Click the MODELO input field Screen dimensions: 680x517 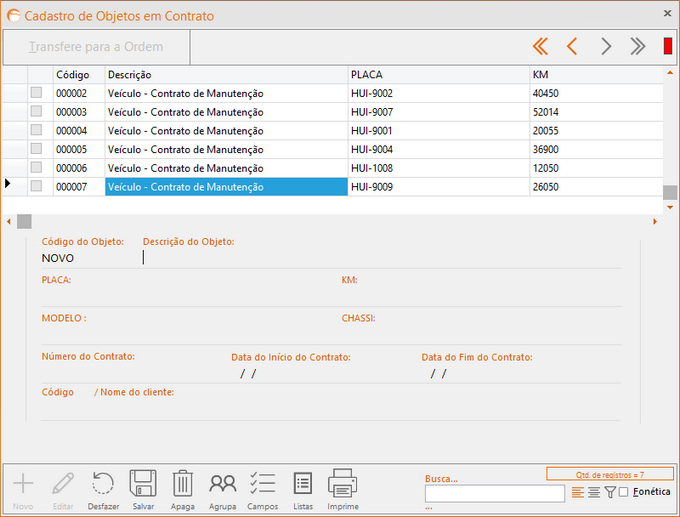click(189, 334)
